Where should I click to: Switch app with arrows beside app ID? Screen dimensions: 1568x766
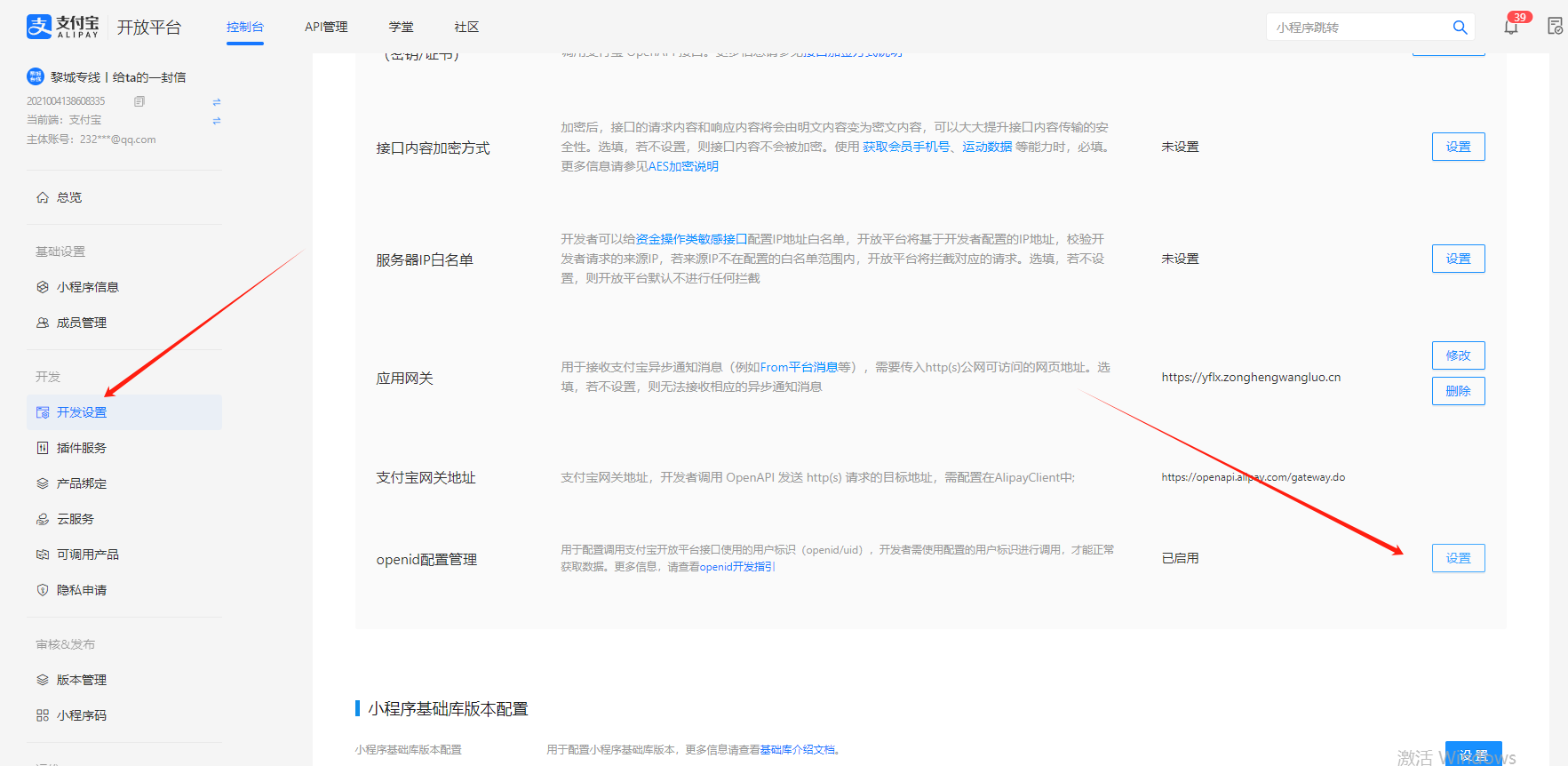tap(217, 101)
